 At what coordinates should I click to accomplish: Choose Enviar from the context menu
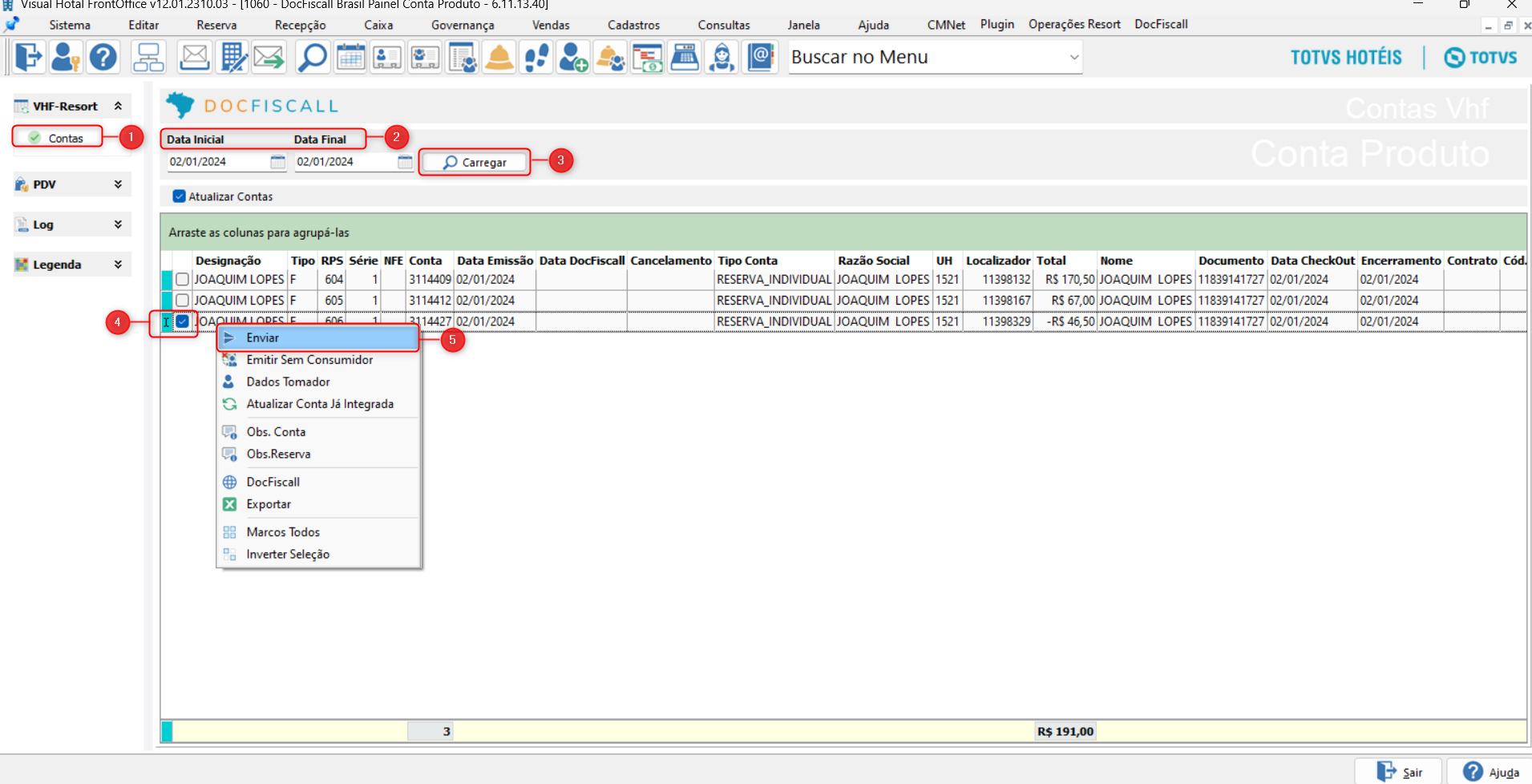click(x=318, y=338)
